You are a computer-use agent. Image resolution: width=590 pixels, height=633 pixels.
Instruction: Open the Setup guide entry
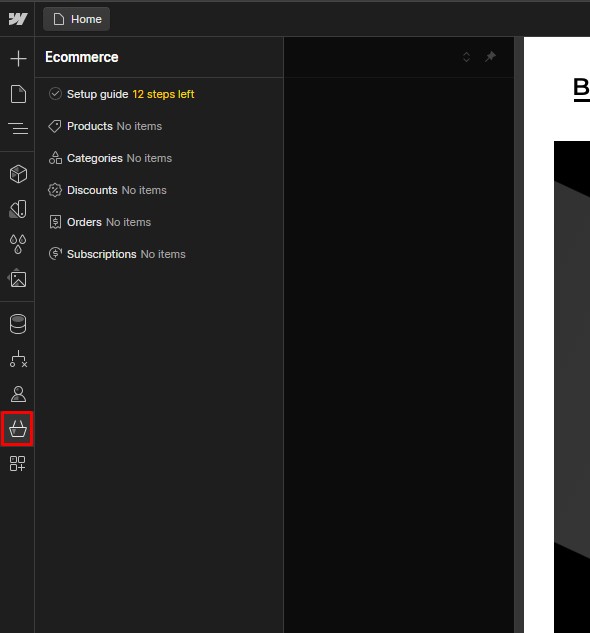pos(159,94)
